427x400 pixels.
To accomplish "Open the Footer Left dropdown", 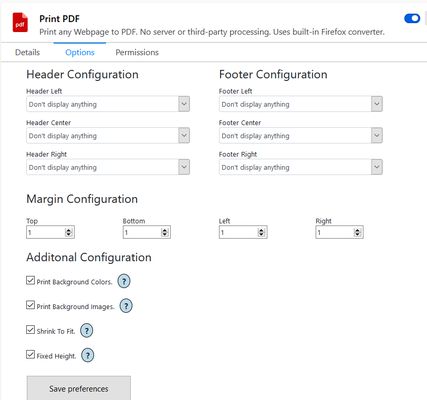I will pyautogui.click(x=301, y=104).
